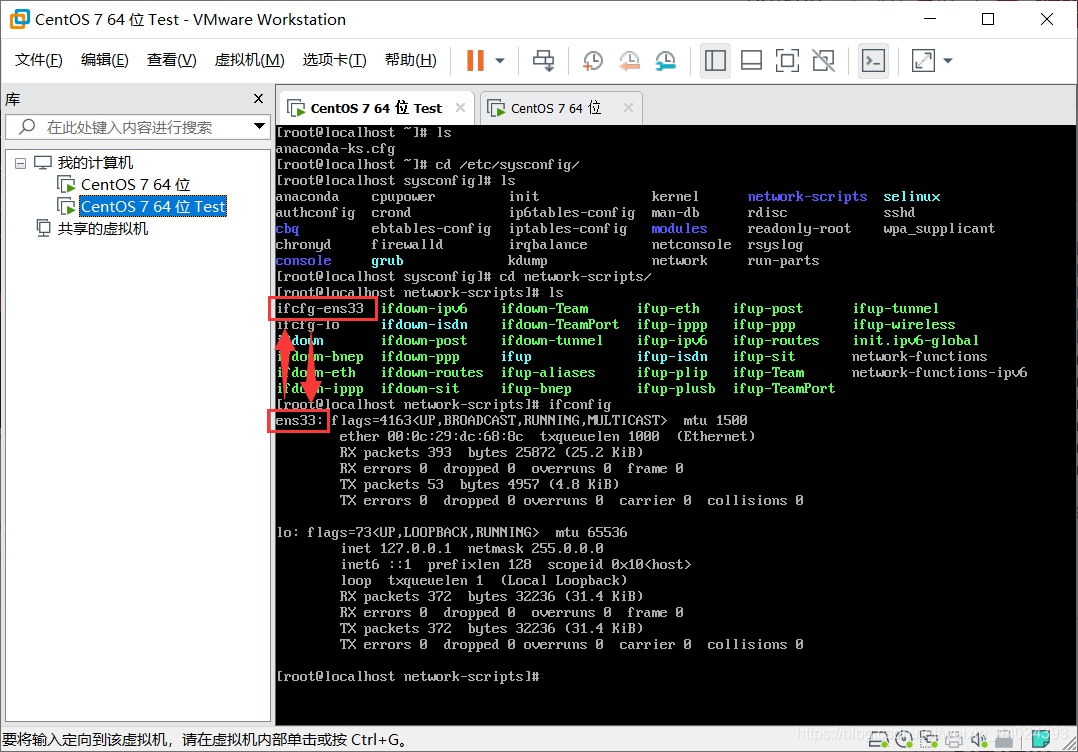Viewport: 1078px width, 752px height.
Task: Revert virtual machine to previous snapshot
Action: point(629,60)
